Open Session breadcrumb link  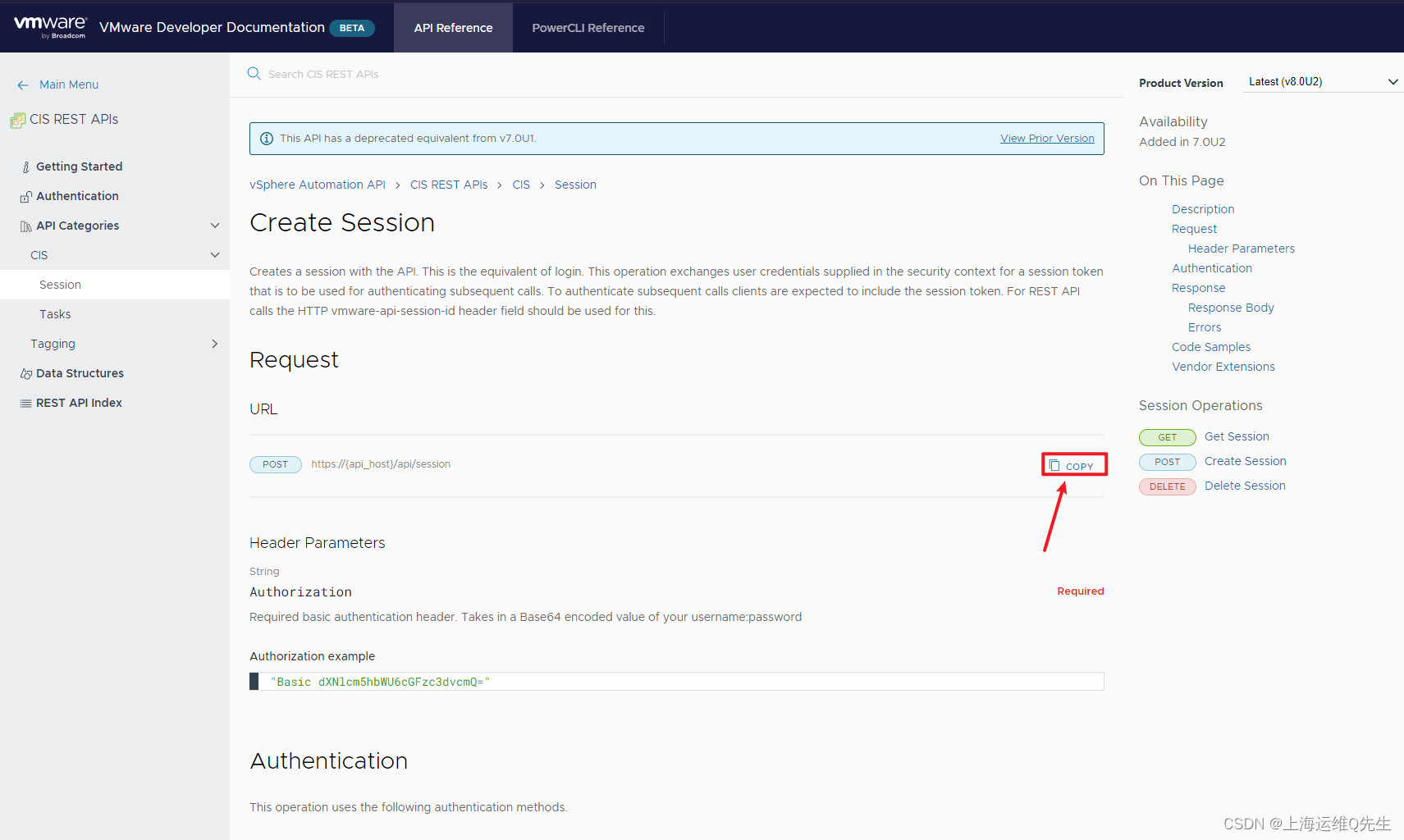coord(575,185)
